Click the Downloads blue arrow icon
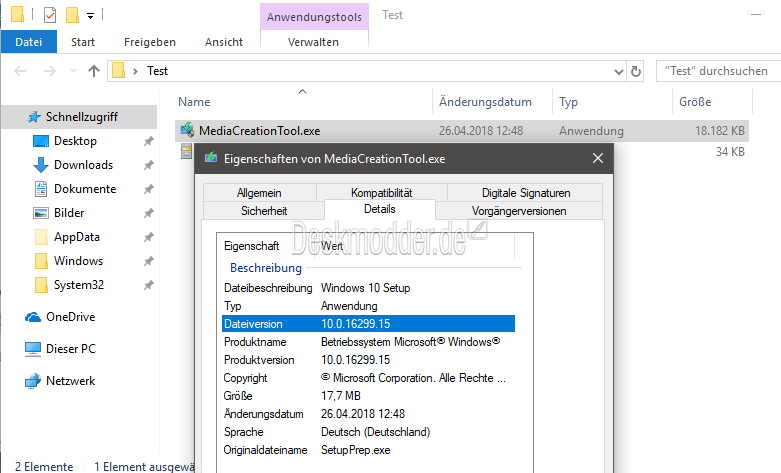 pos(40,165)
